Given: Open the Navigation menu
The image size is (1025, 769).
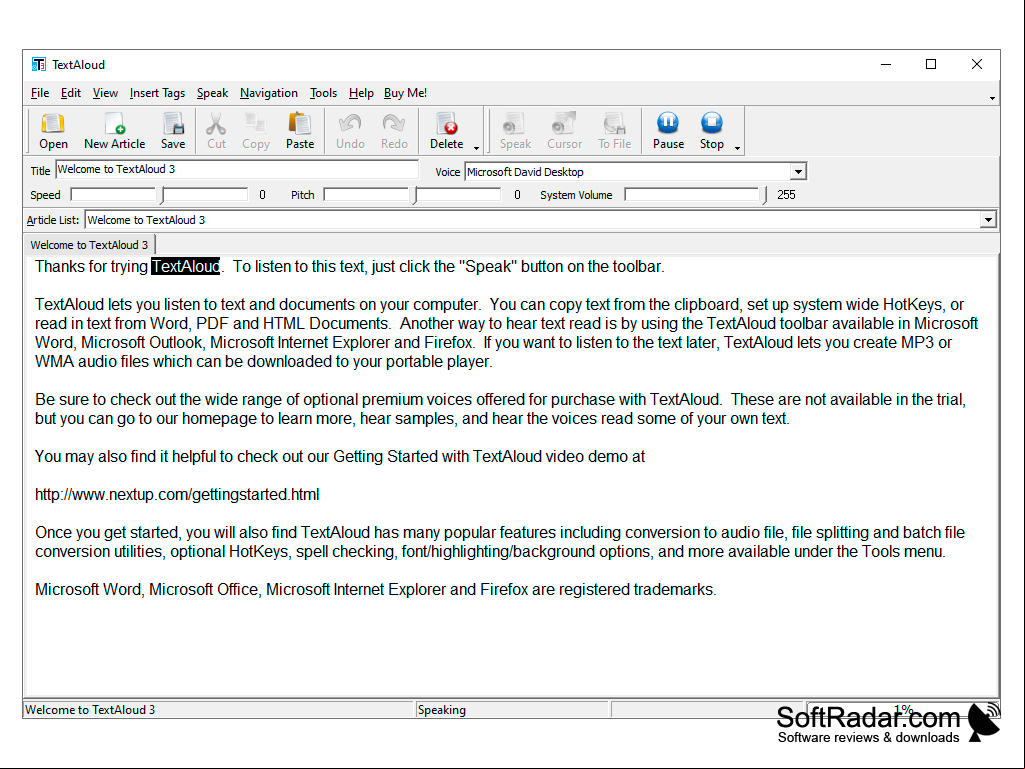Looking at the screenshot, I should click(x=269, y=93).
